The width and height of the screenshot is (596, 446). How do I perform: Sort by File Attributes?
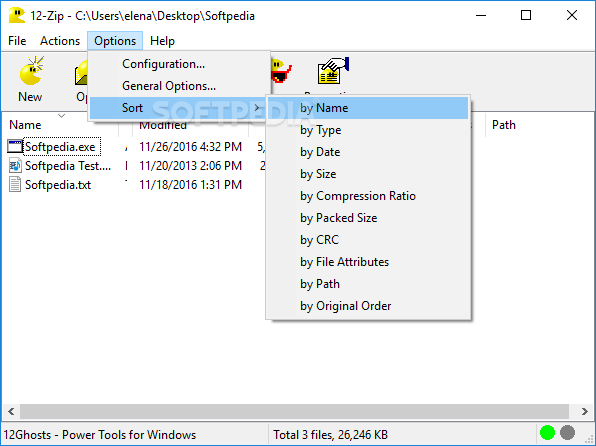[x=368, y=262]
